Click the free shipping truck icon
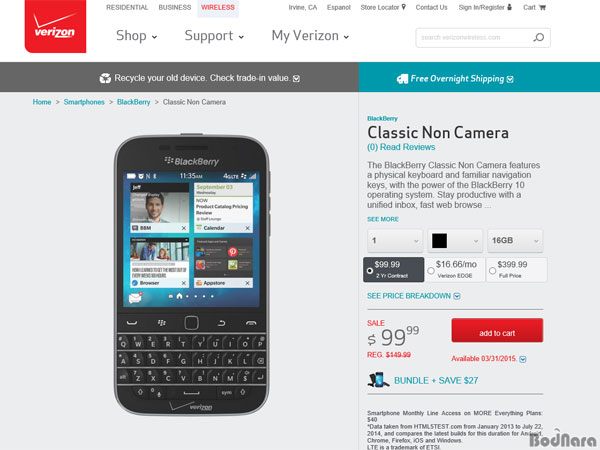The image size is (600, 450). tap(402, 79)
